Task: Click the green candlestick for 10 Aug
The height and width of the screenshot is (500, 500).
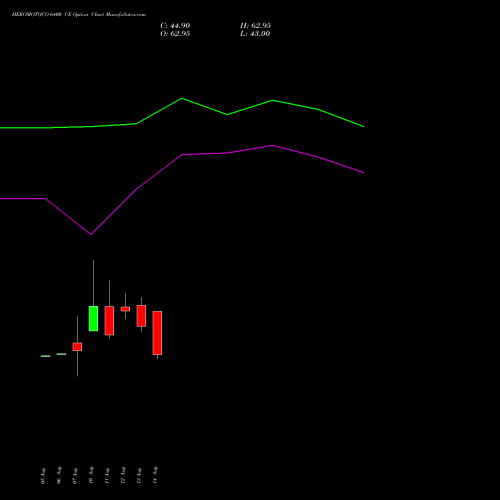Action: pyautogui.click(x=93, y=318)
